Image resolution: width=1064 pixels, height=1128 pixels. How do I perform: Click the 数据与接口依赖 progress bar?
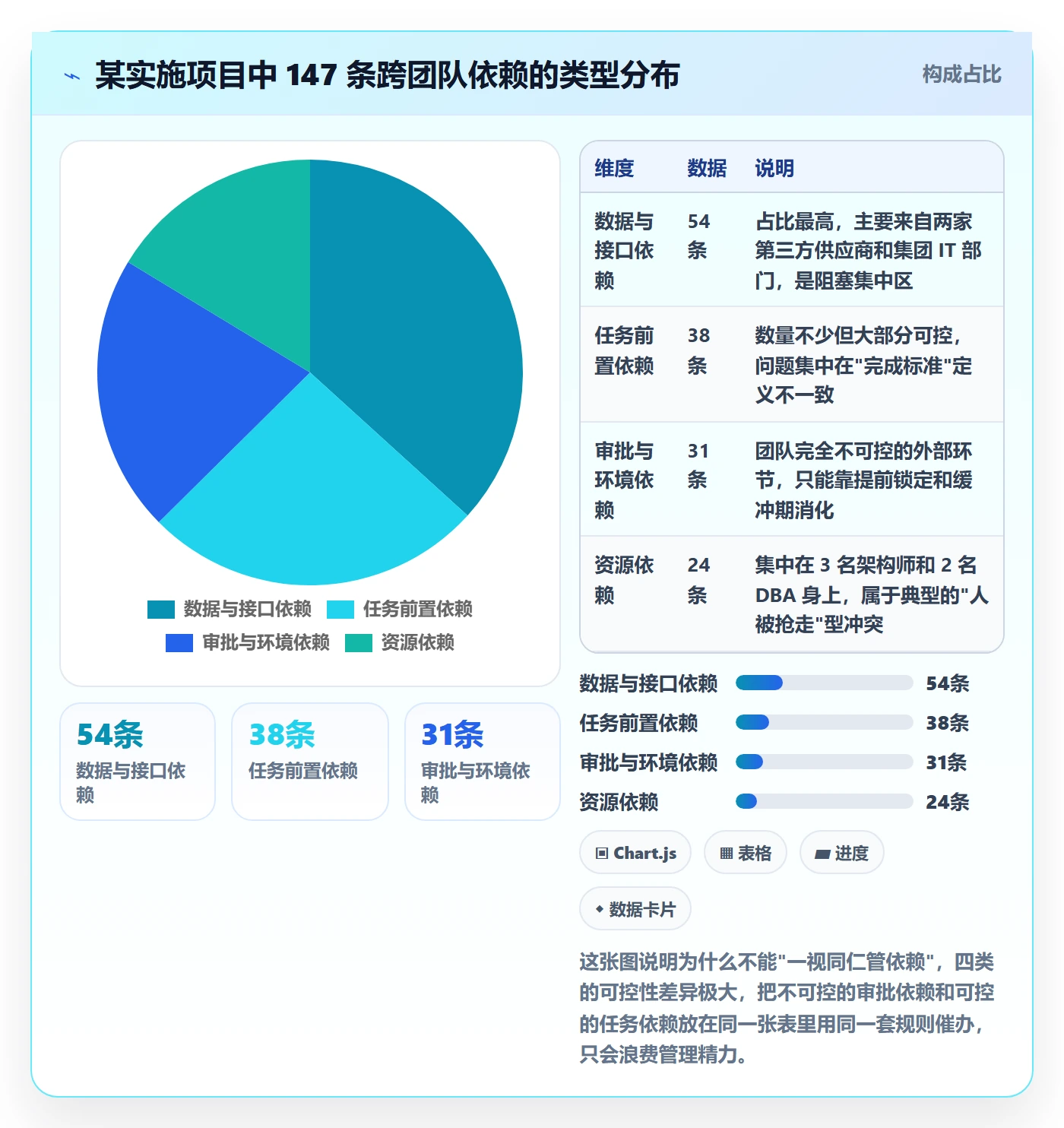click(824, 683)
